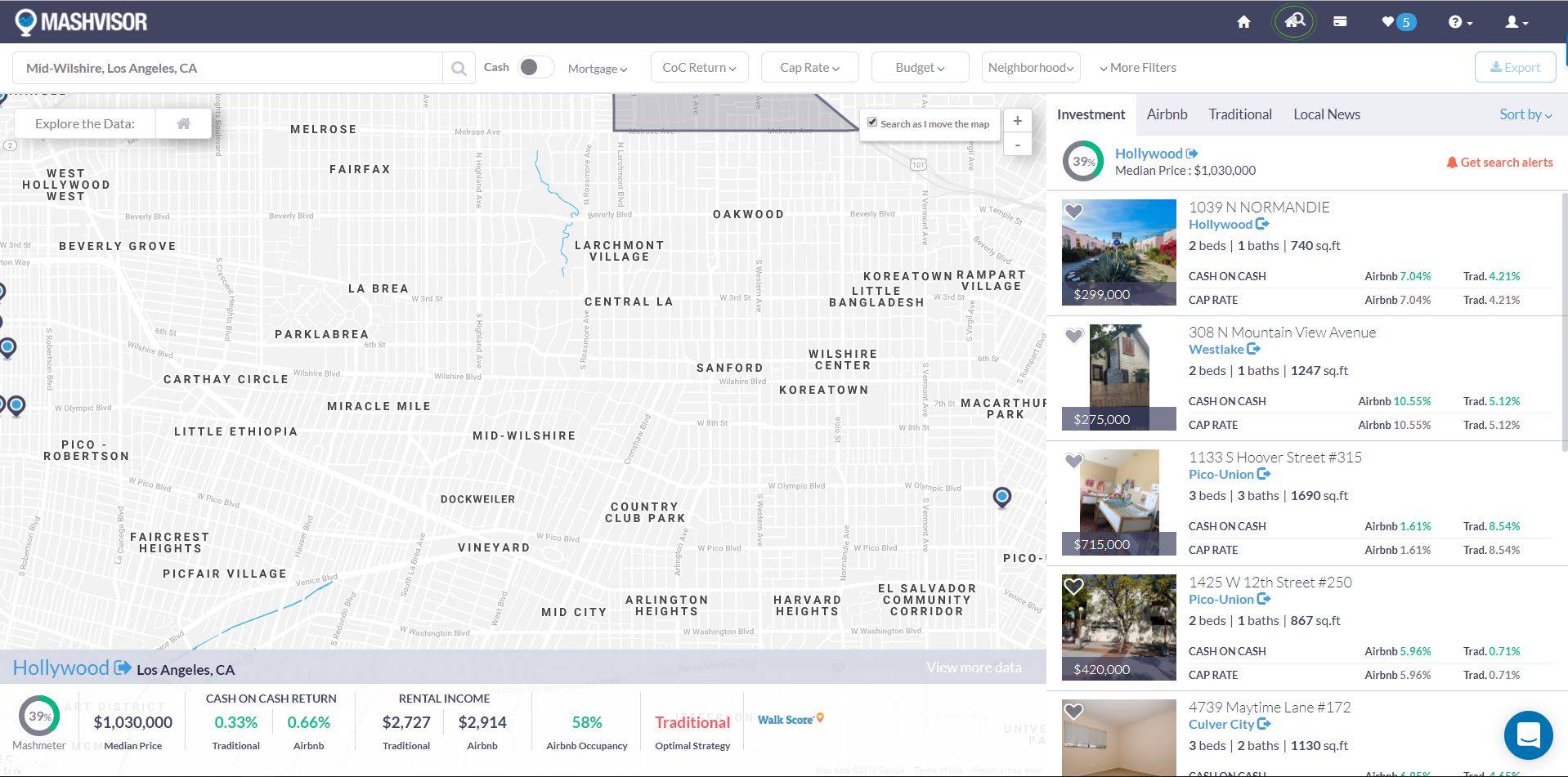Screen dimensions: 1568x777
Task: Click map zoom in plus button
Action: click(1017, 121)
